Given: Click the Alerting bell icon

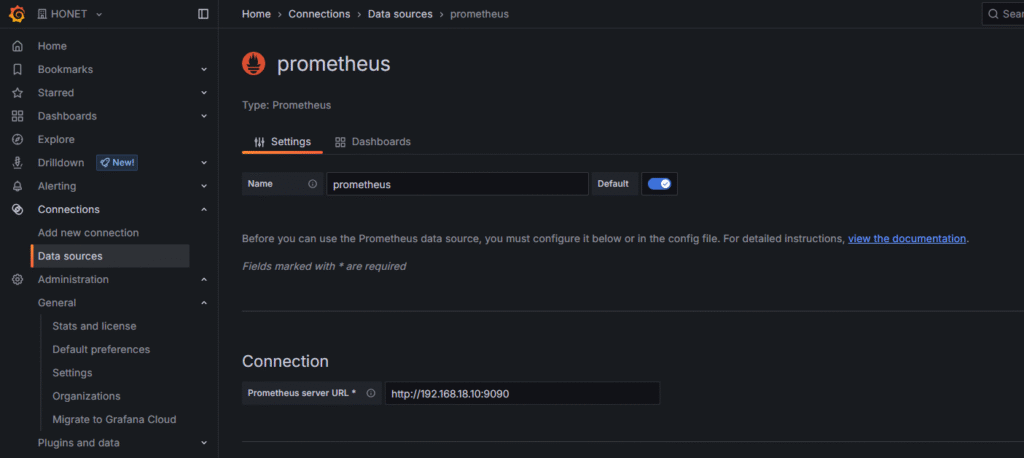Looking at the screenshot, I should pos(17,186).
